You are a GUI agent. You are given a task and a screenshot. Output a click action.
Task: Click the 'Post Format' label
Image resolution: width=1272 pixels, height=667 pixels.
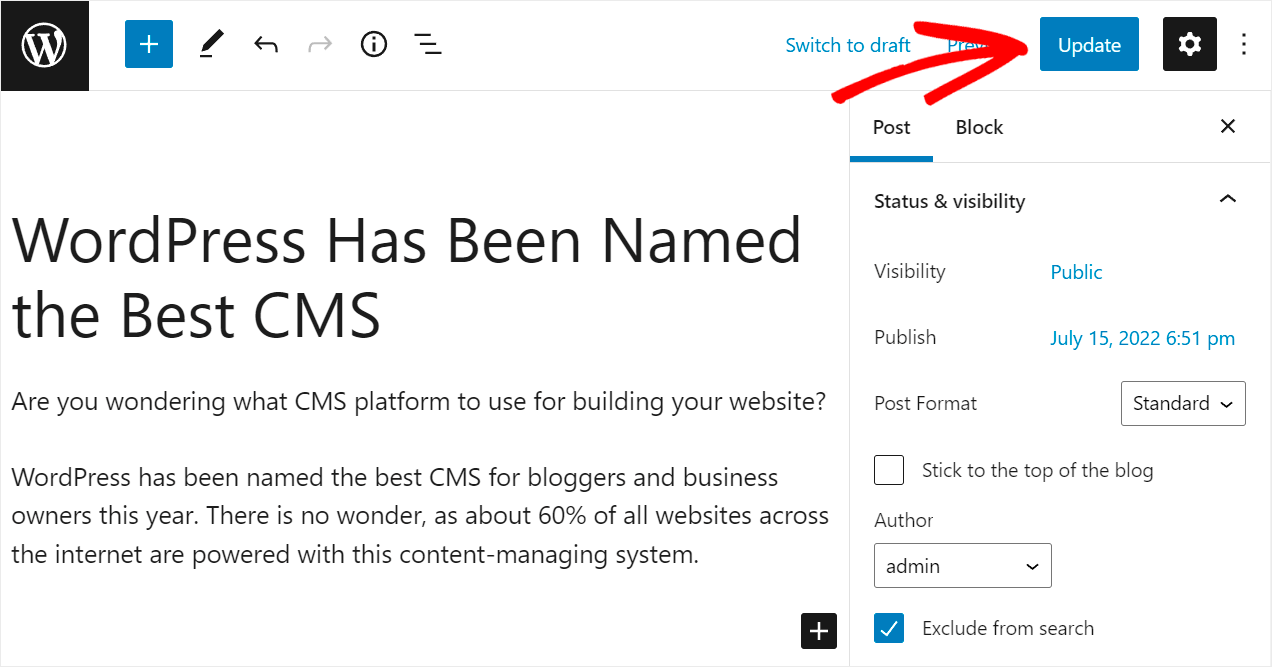click(925, 403)
